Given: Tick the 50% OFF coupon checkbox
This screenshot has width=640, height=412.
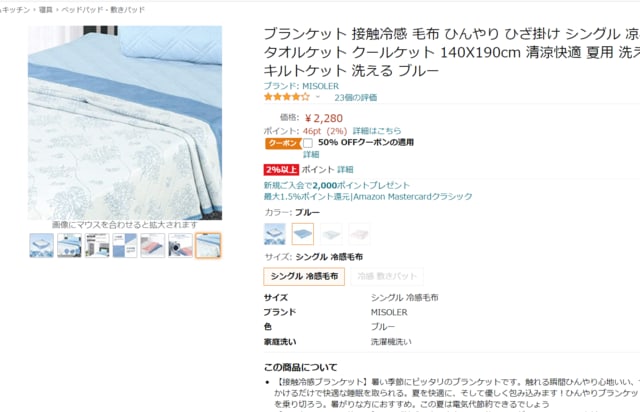Looking at the screenshot, I should [308, 143].
